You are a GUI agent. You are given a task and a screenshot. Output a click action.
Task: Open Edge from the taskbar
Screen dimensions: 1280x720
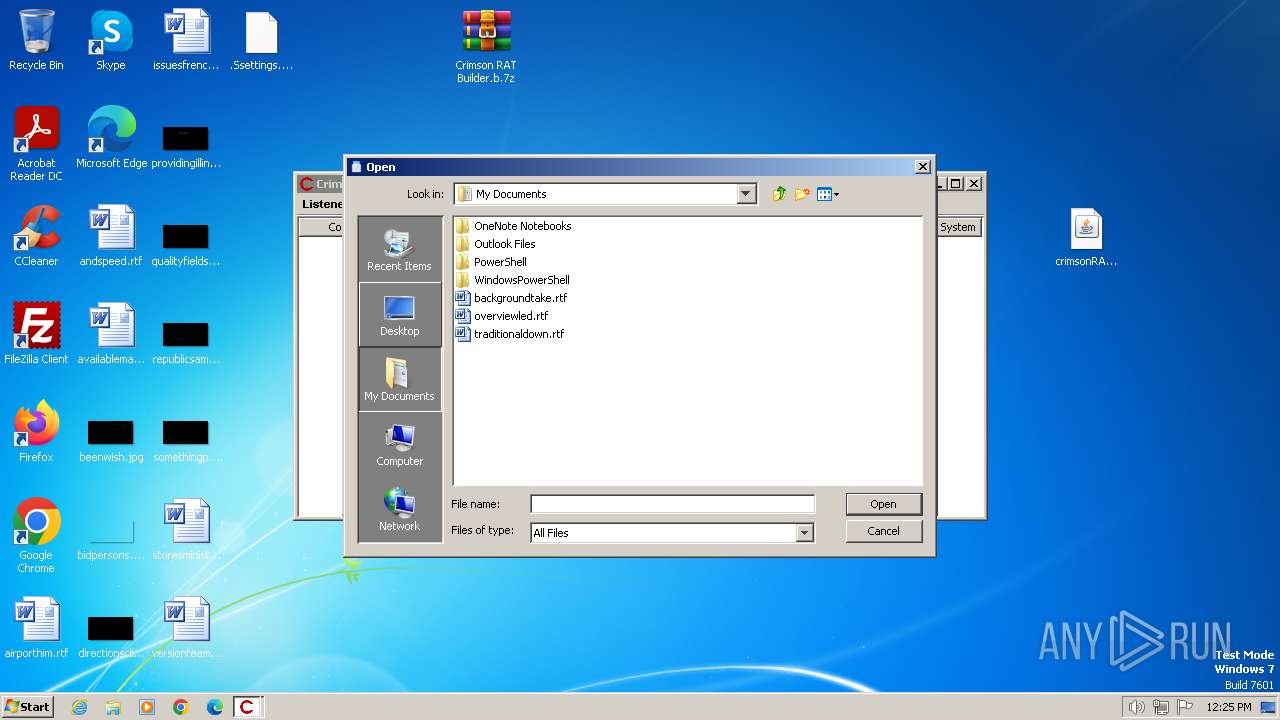pyautogui.click(x=215, y=707)
